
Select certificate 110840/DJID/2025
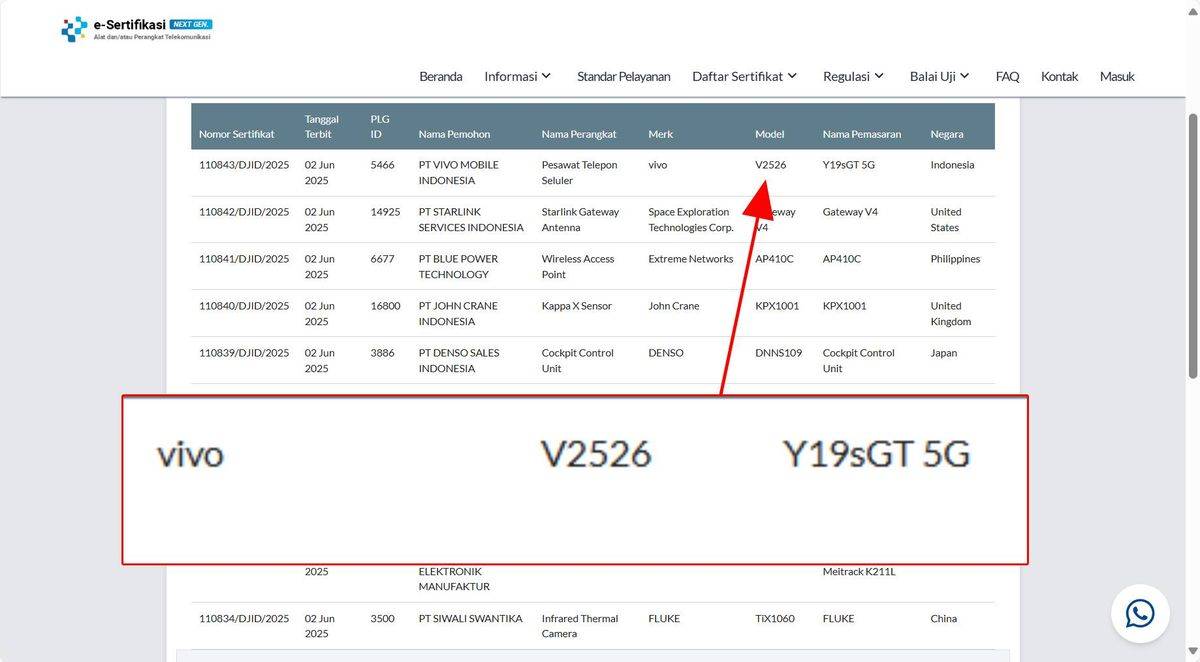(x=244, y=306)
